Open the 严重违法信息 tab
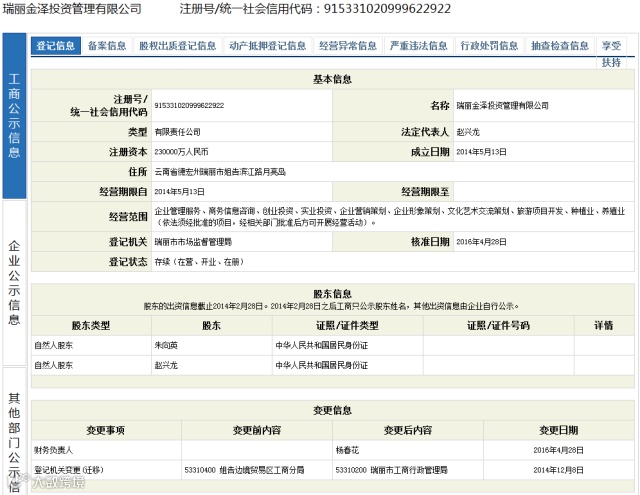This screenshot has height=495, width=640. click(x=418, y=46)
